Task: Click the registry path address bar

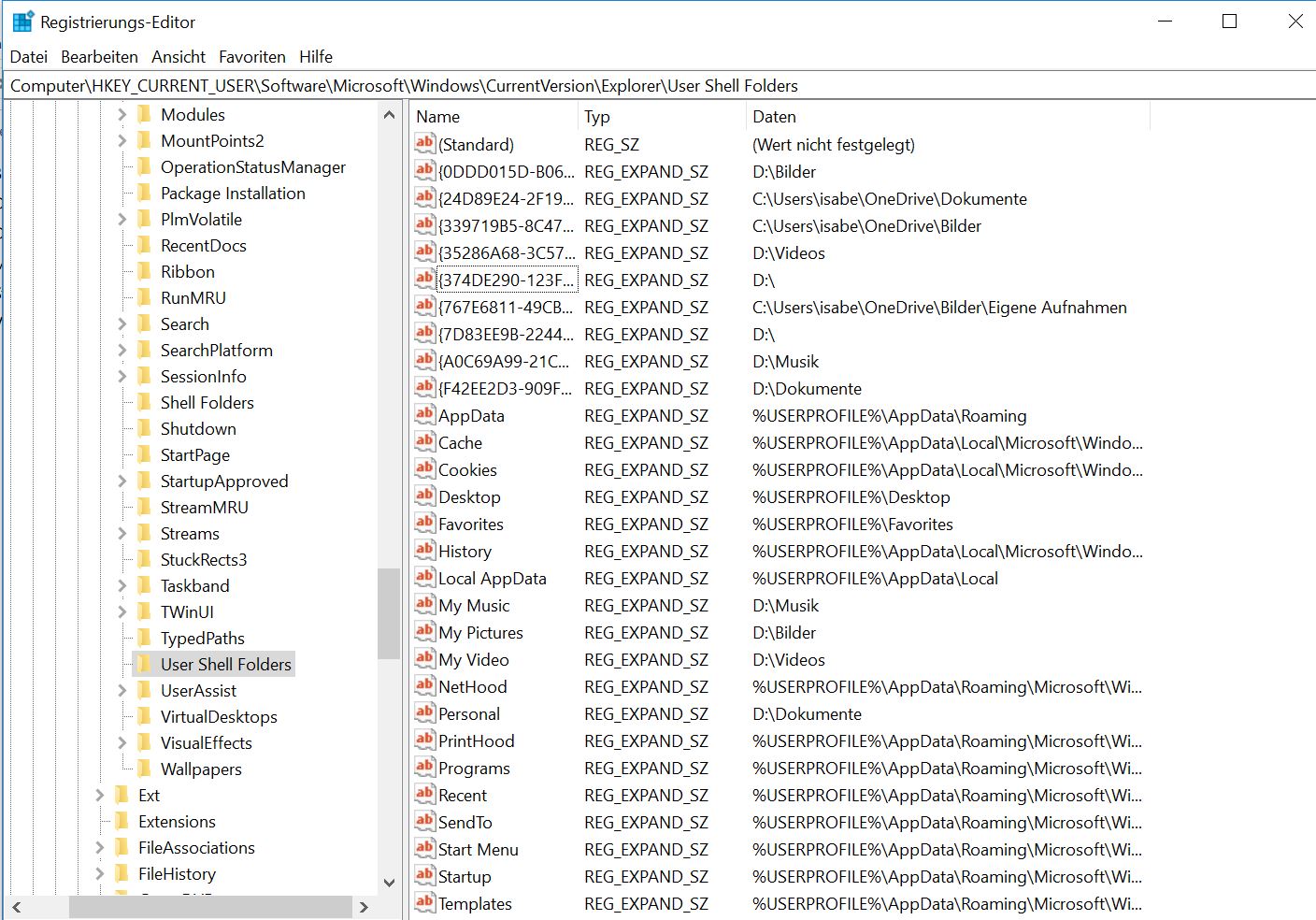Action: coord(658,86)
